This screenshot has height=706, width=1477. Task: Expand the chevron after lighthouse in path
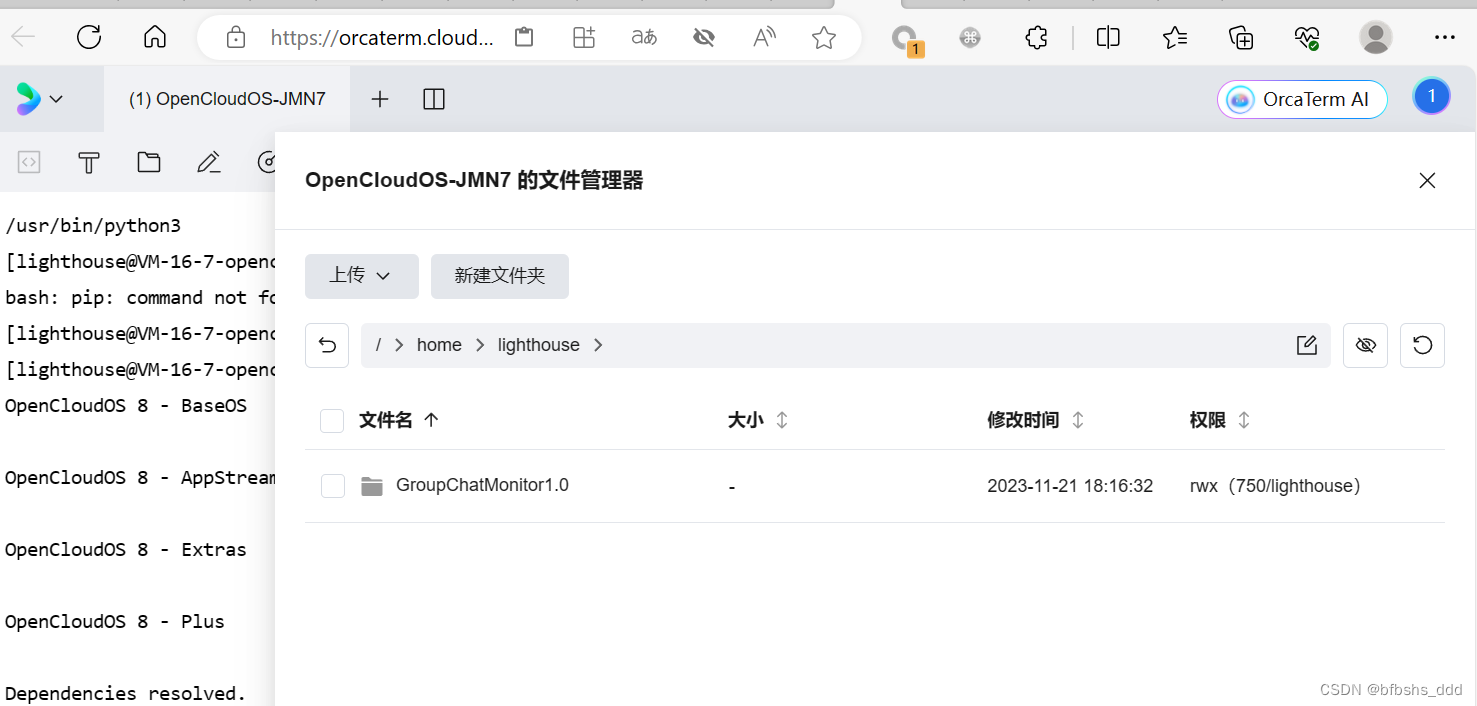598,345
